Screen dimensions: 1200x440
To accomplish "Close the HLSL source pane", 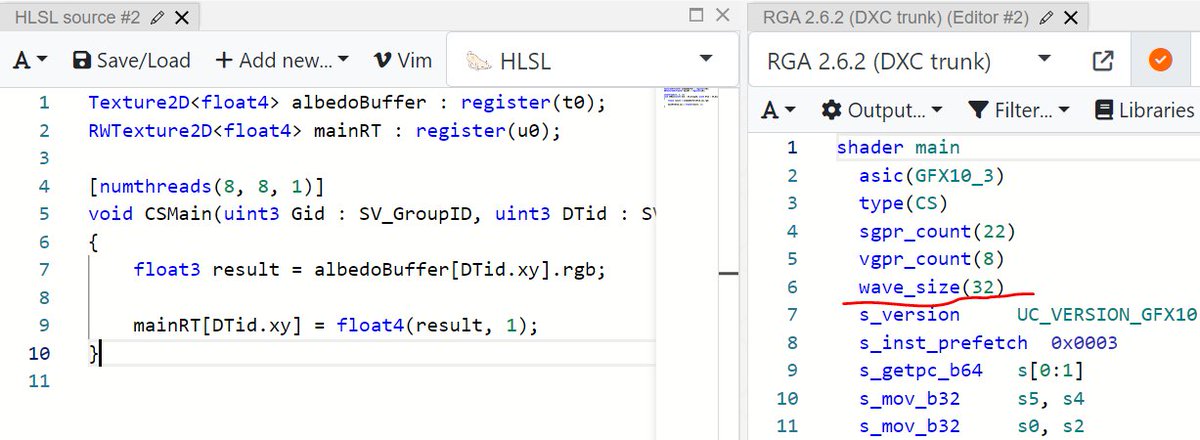I will pyautogui.click(x=723, y=15).
